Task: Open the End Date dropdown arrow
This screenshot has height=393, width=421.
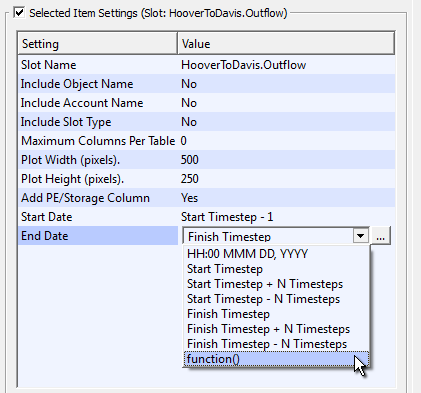Action: [x=360, y=236]
